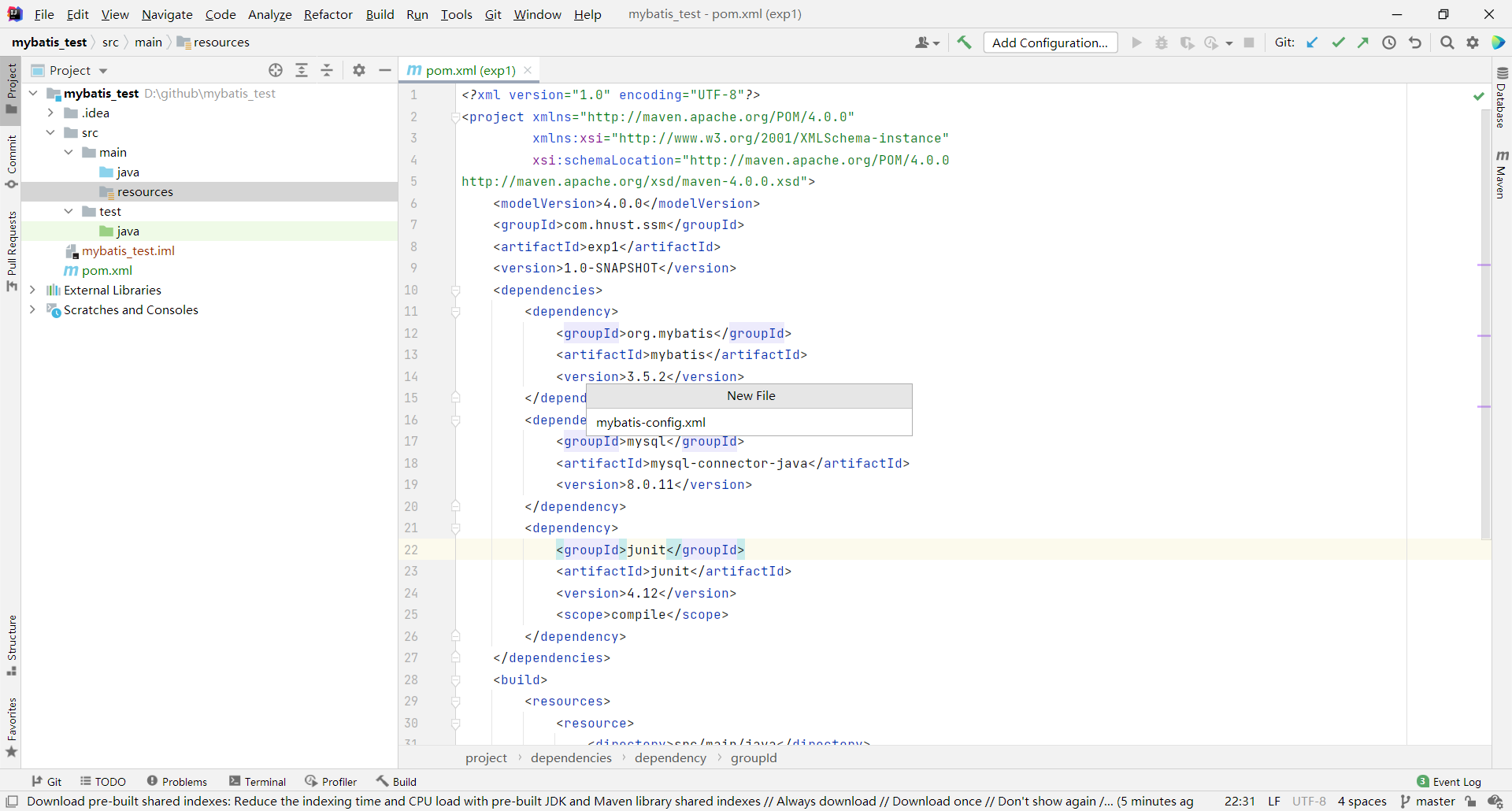Toggle tool window bars icon bottom-left
The height and width of the screenshot is (811, 1512).
(12, 802)
